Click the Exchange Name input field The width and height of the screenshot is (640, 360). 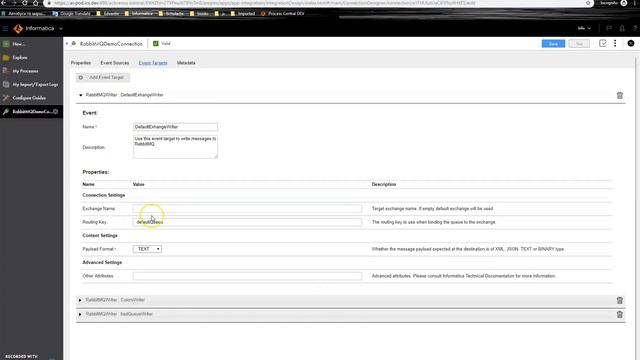point(247,209)
